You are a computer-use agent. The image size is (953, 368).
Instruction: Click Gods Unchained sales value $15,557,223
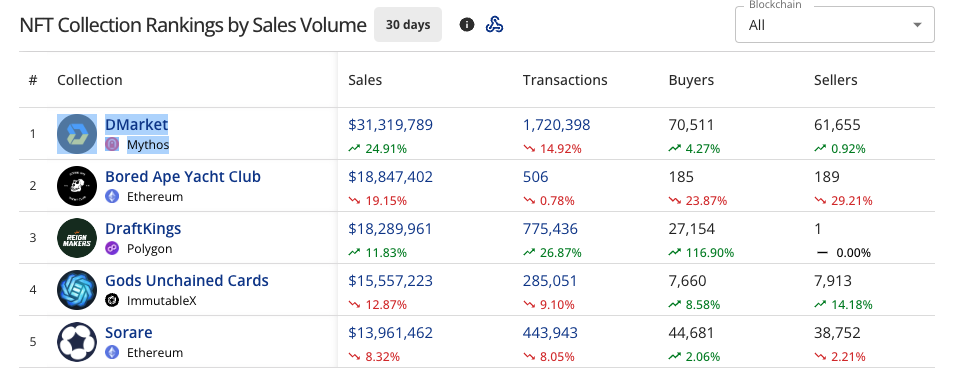(390, 280)
